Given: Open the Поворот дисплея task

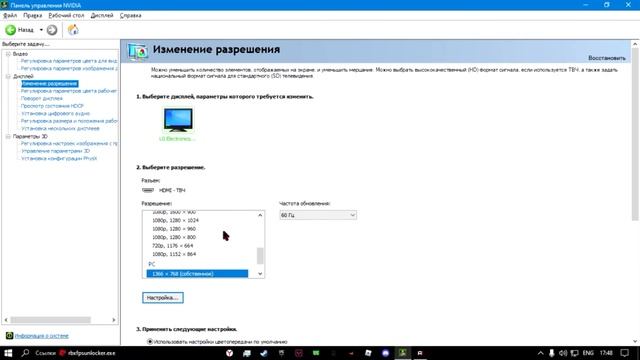Looking at the screenshot, I should [x=42, y=98].
